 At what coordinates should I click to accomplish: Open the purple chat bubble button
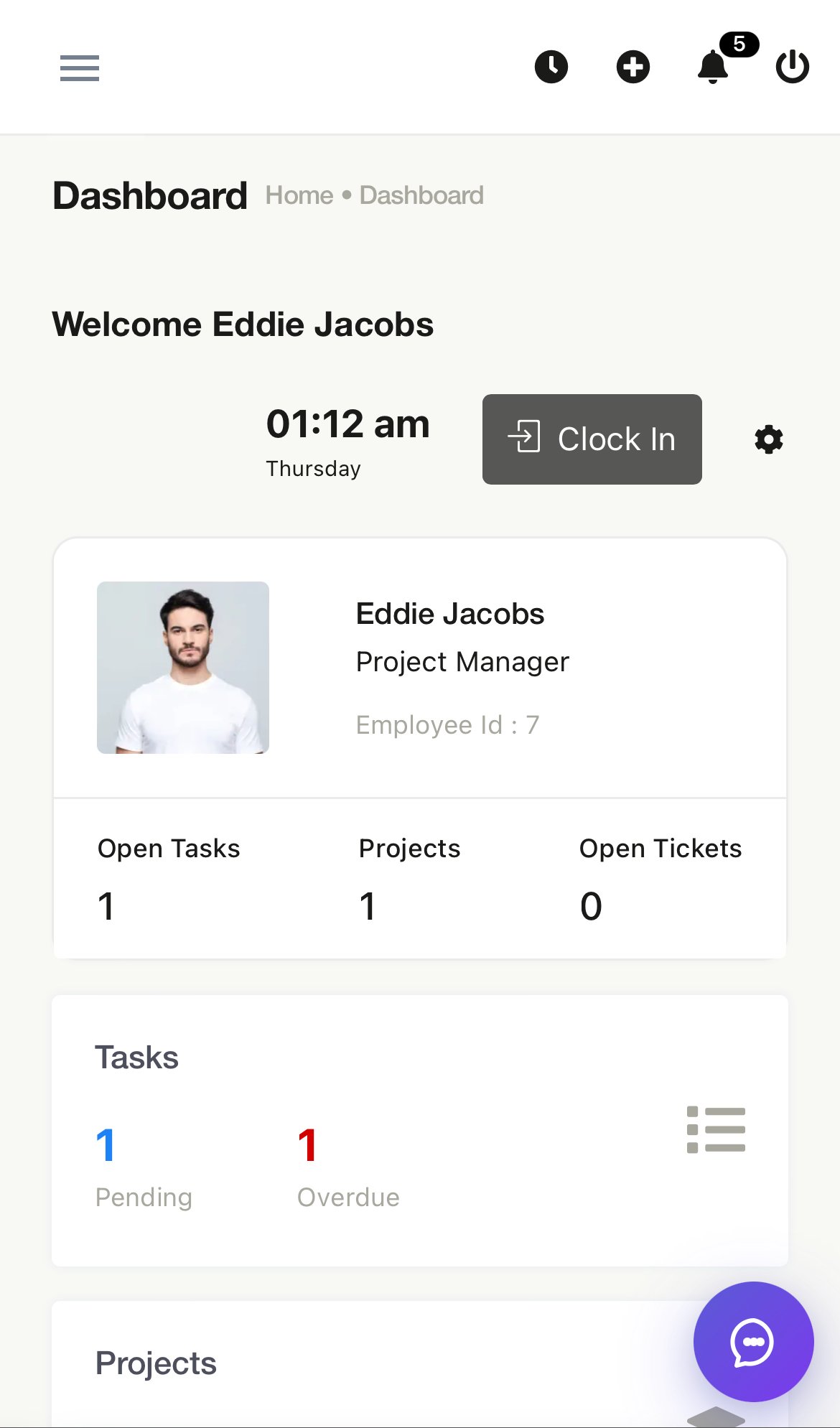point(753,1342)
